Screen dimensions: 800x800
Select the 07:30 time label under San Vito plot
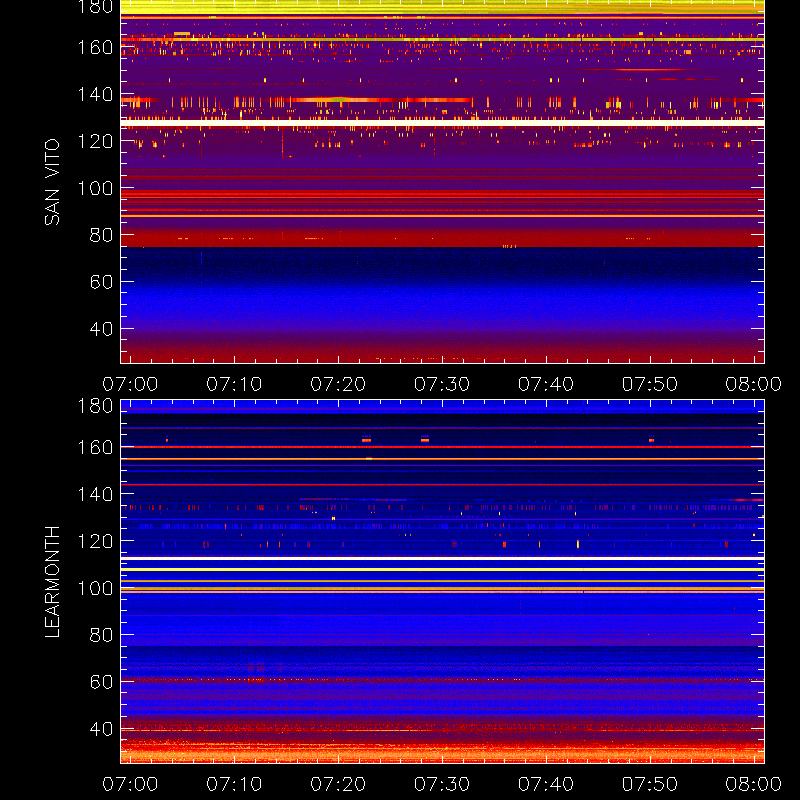442,384
